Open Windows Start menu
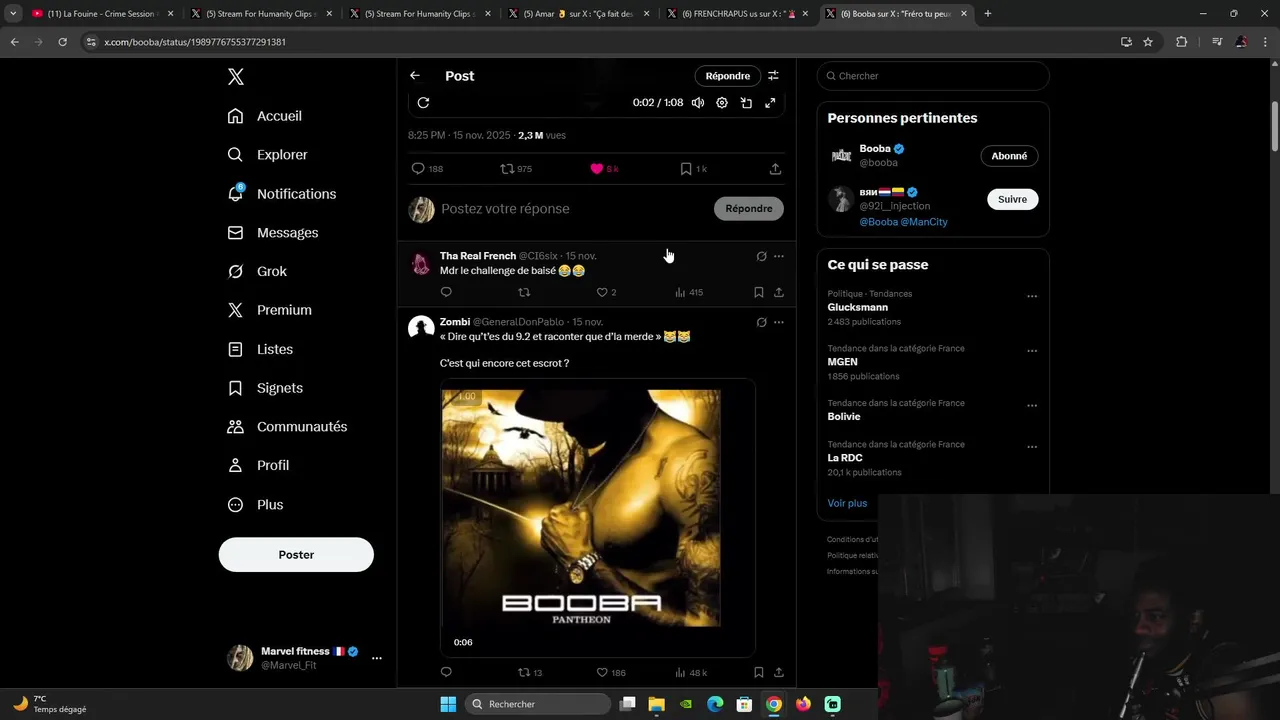The height and width of the screenshot is (720, 1280). pyautogui.click(x=448, y=704)
